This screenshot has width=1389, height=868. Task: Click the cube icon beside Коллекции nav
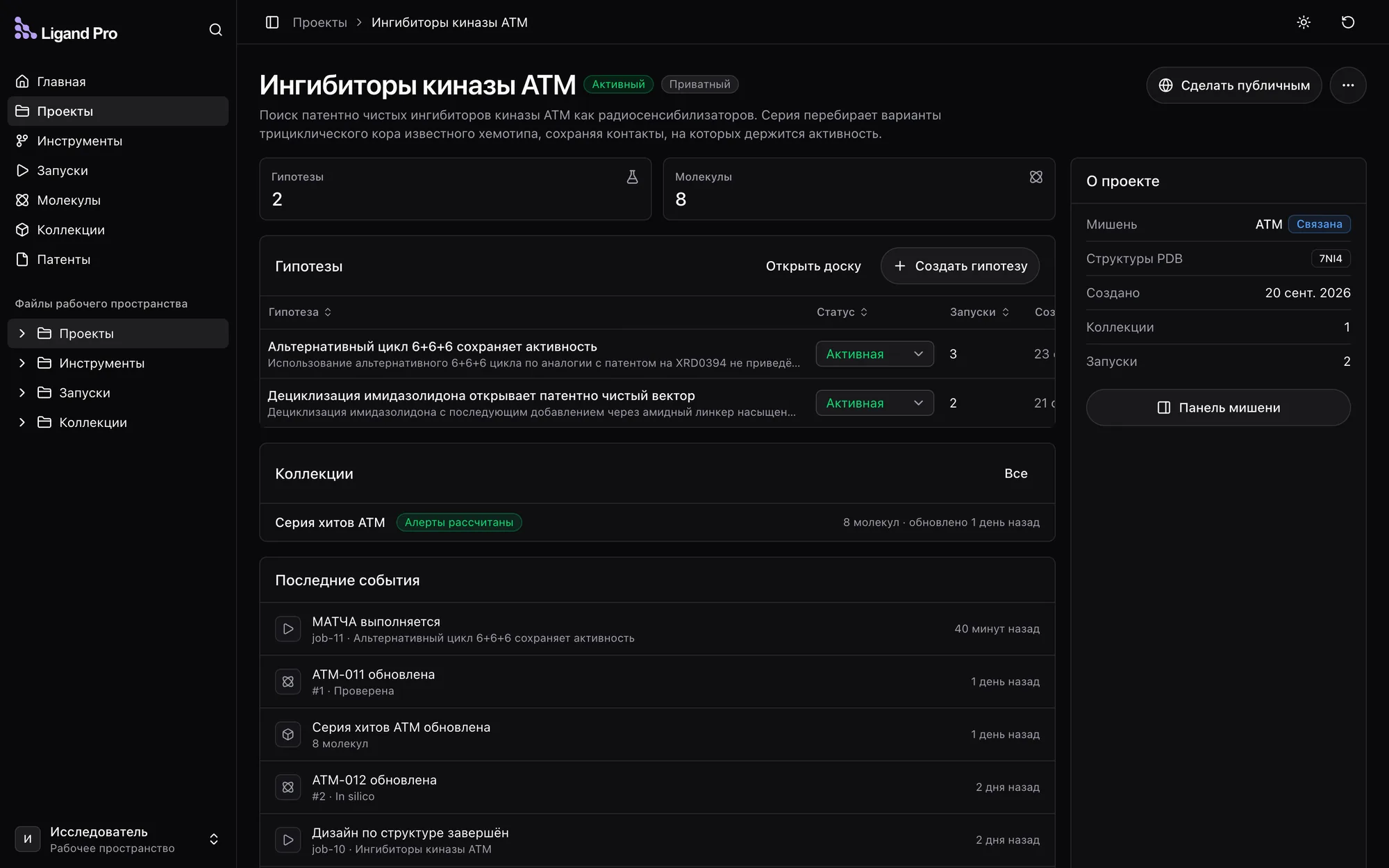tap(22, 230)
